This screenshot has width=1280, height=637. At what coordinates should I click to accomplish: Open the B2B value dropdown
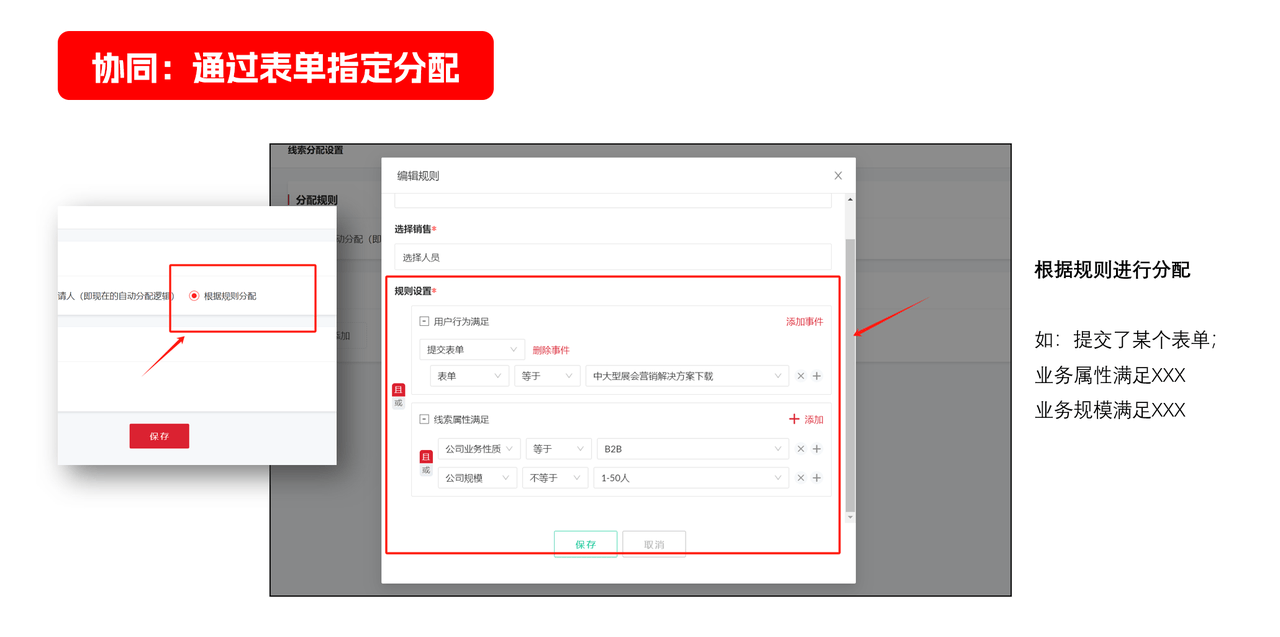click(691, 448)
